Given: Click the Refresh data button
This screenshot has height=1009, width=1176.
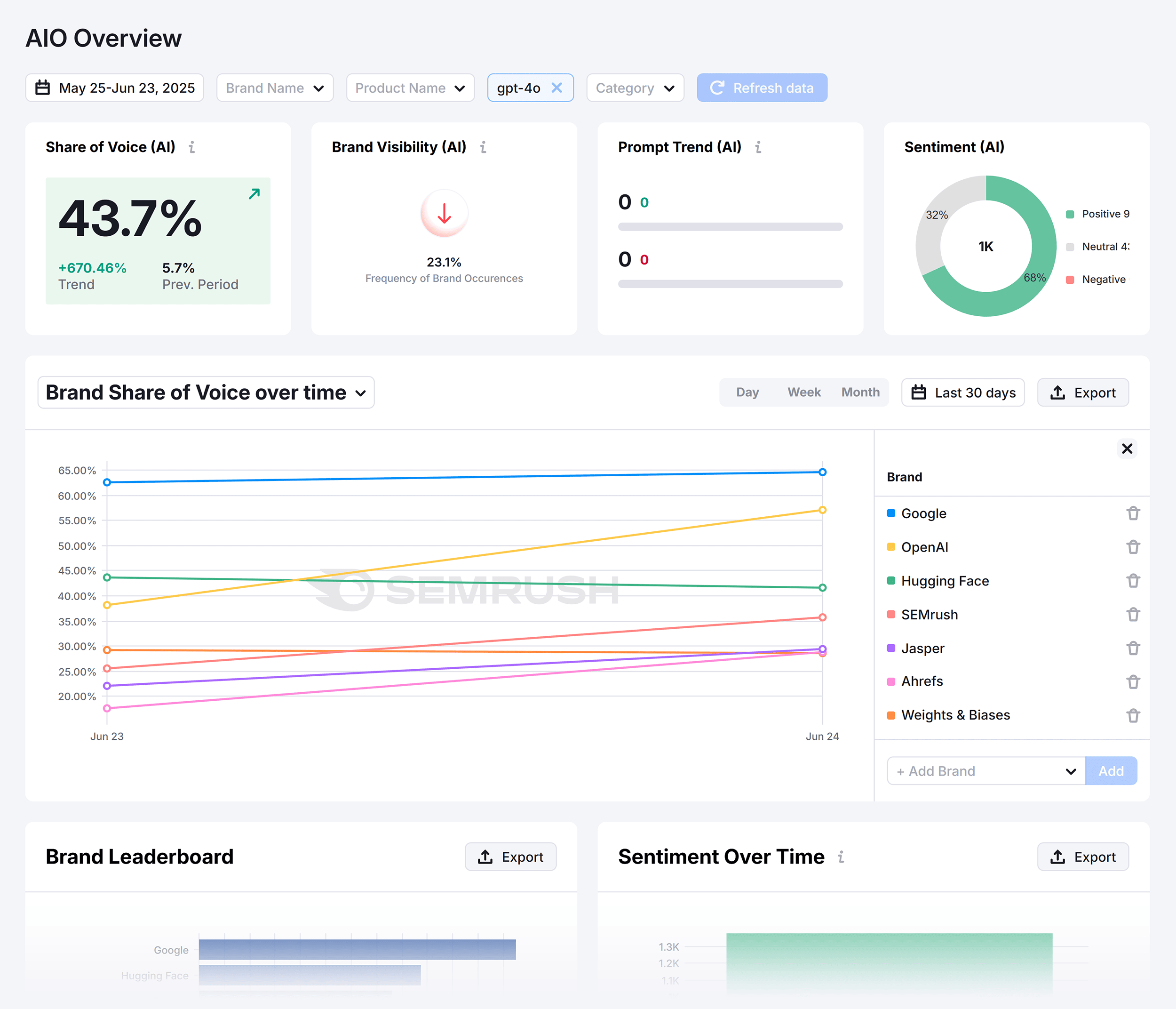Looking at the screenshot, I should [x=762, y=88].
